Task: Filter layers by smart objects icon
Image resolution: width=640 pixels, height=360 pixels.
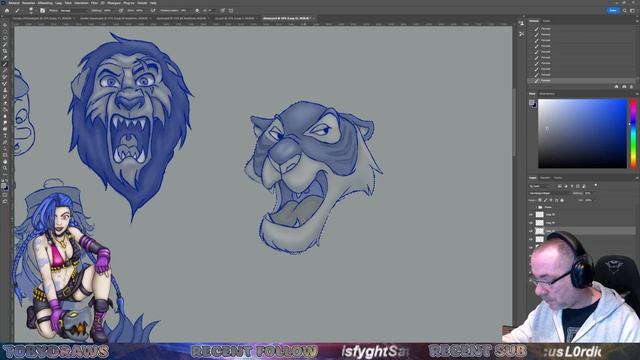Action: tap(584, 186)
